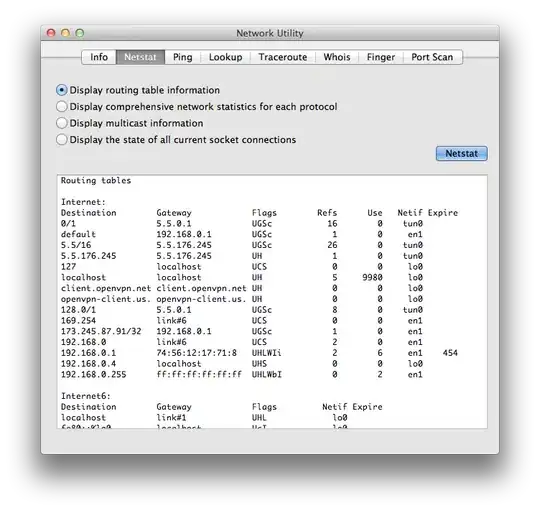Click the '169.254' destination entry
Image resolution: width=540 pixels, height=511 pixels.
(x=78, y=321)
